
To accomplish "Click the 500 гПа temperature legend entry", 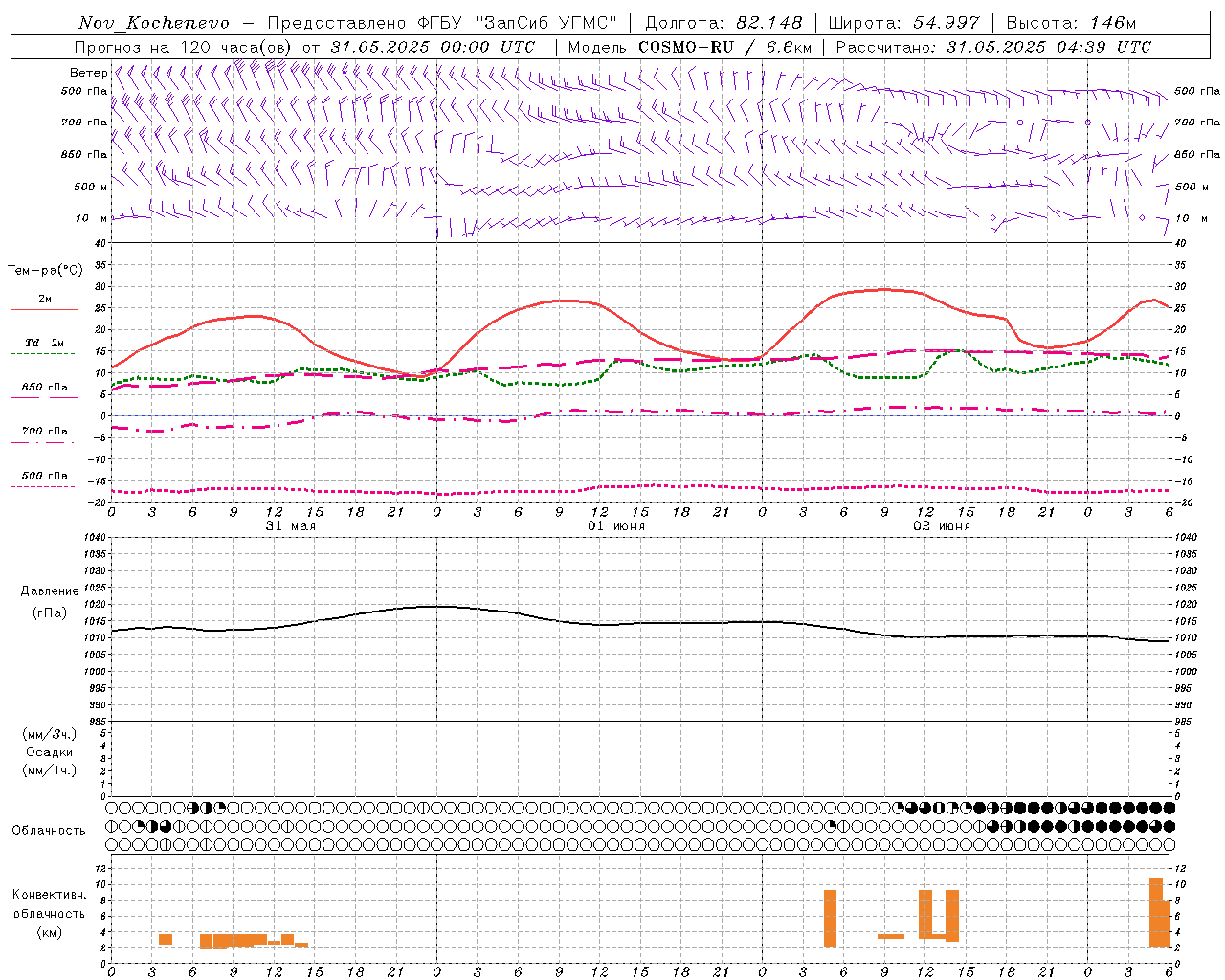I will point(45,475).
